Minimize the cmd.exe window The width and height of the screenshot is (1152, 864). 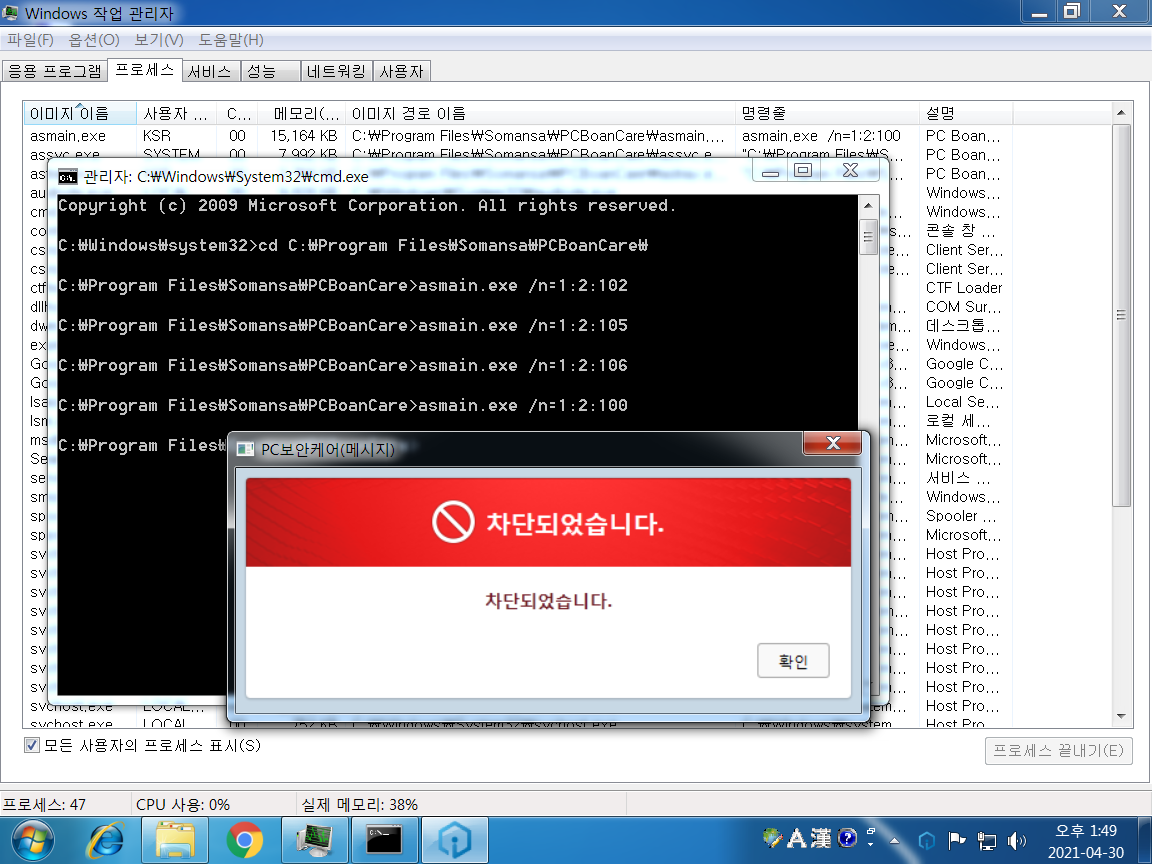tap(770, 172)
